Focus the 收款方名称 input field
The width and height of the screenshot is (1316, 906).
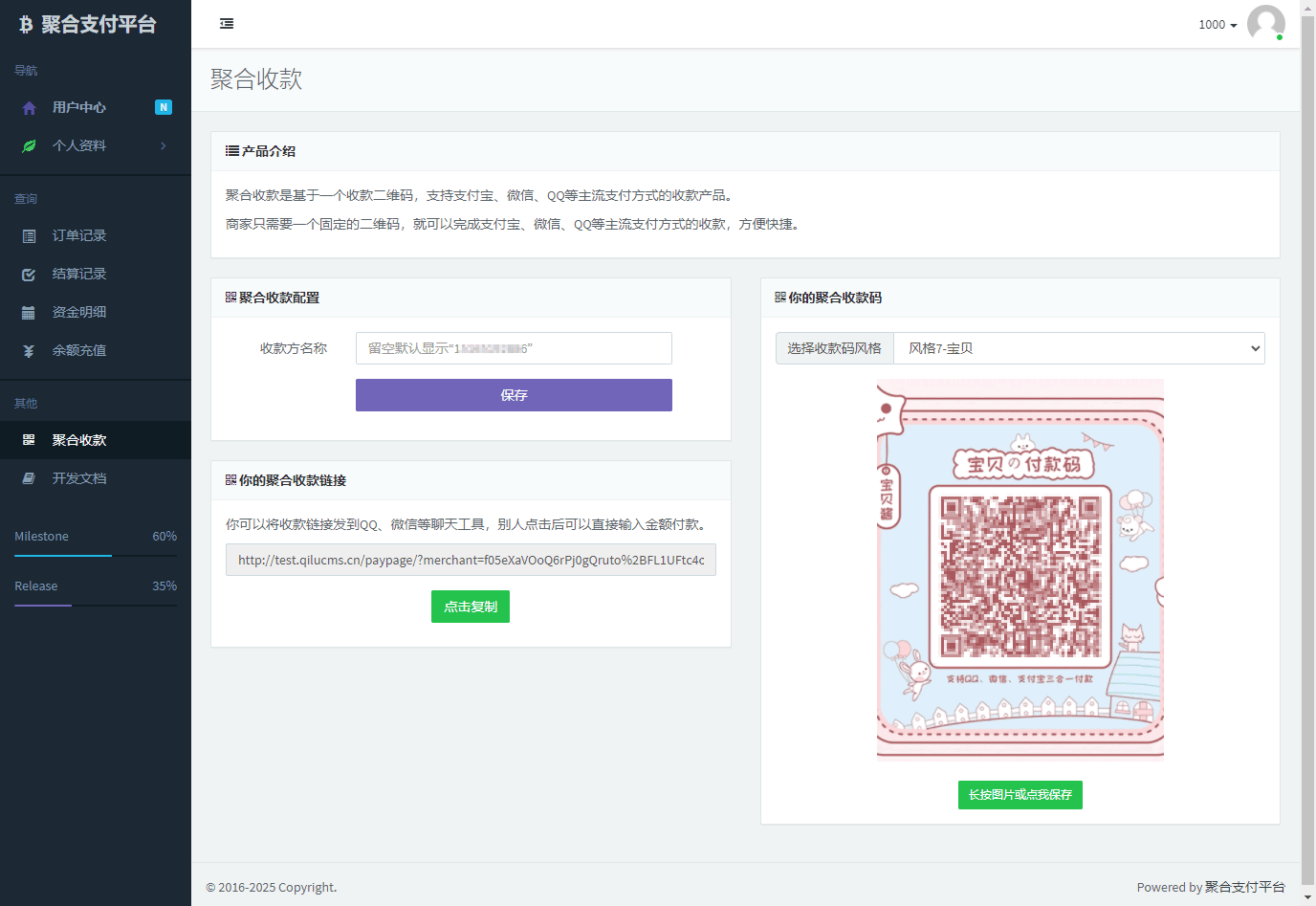click(514, 348)
